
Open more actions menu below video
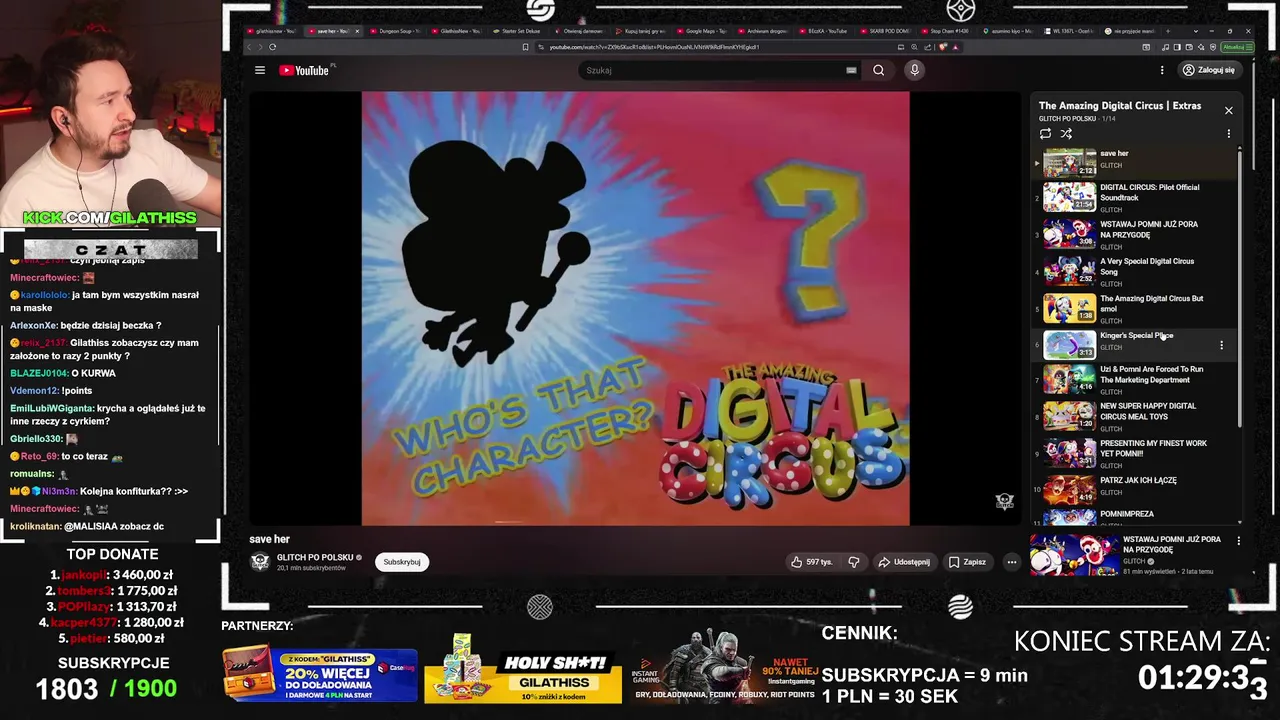pos(1011,562)
